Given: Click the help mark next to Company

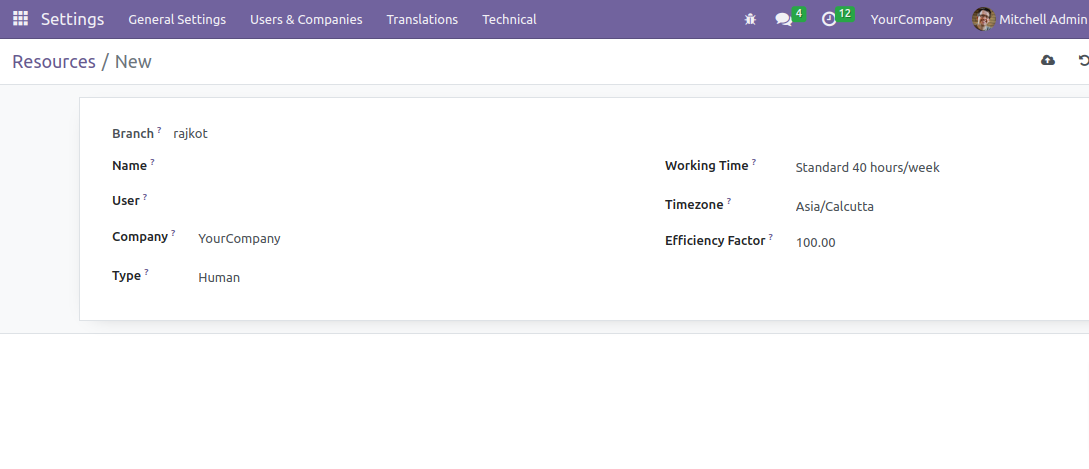Looking at the screenshot, I should 173,233.
